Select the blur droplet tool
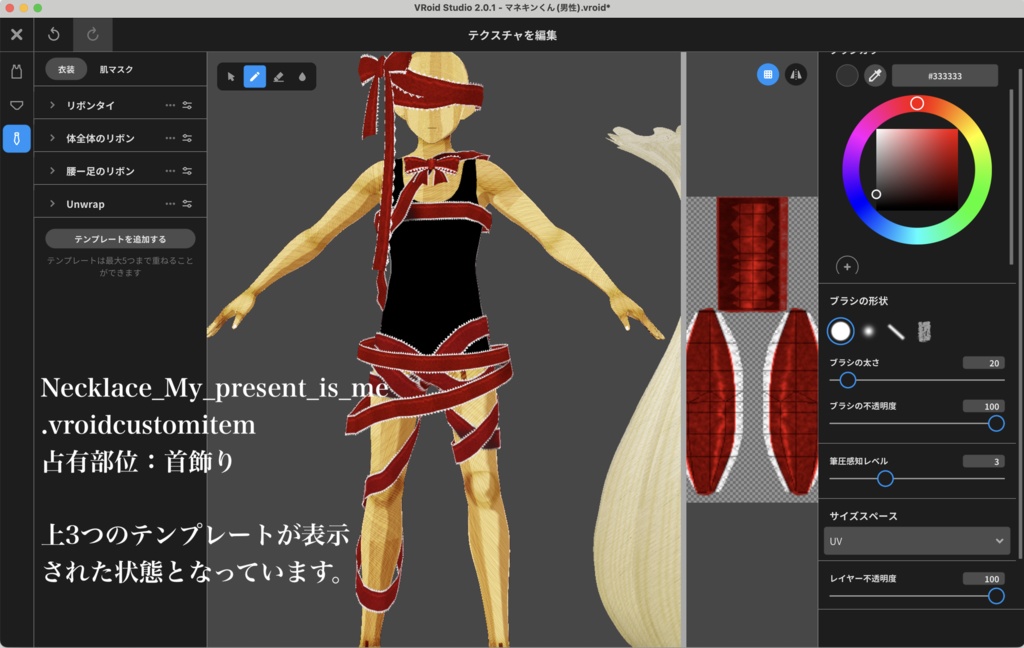 pyautogui.click(x=302, y=76)
